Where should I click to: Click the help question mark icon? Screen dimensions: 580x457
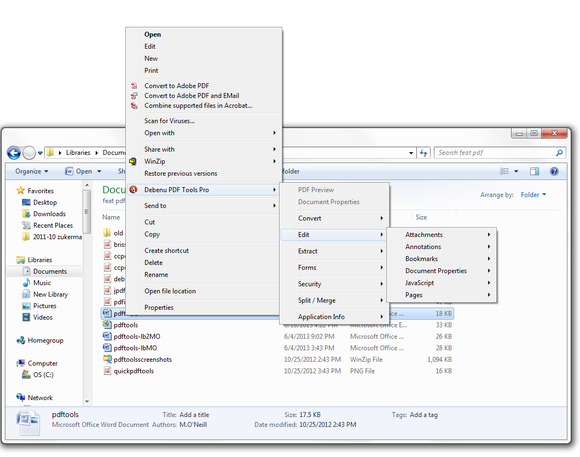(x=554, y=171)
